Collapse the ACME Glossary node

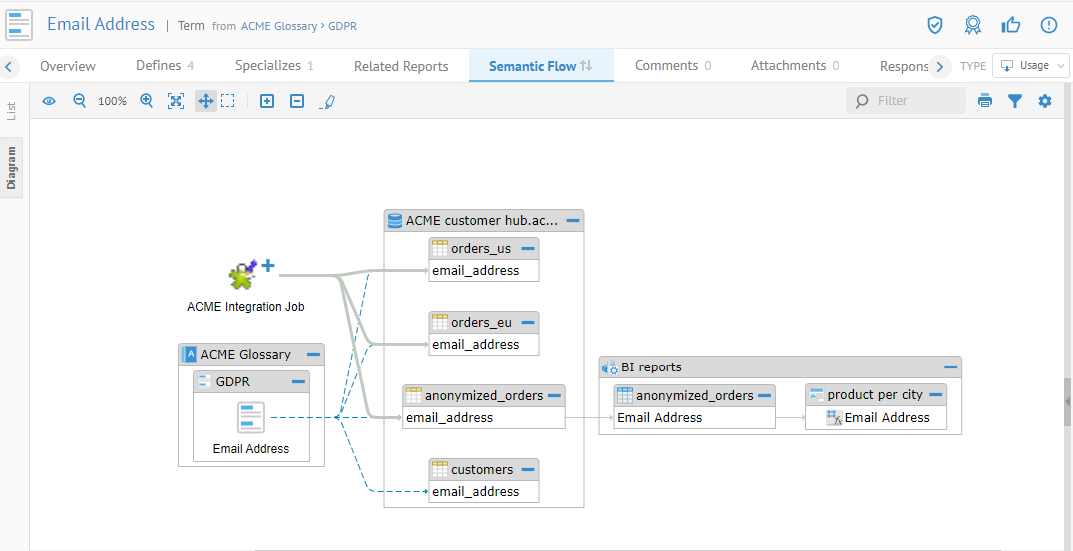[x=313, y=354]
